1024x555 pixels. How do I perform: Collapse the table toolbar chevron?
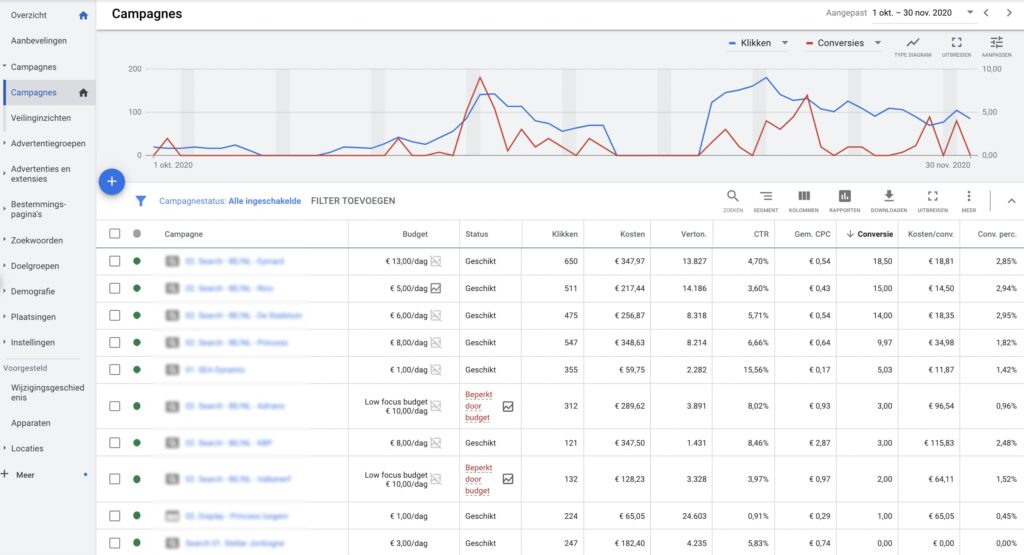coord(1011,201)
